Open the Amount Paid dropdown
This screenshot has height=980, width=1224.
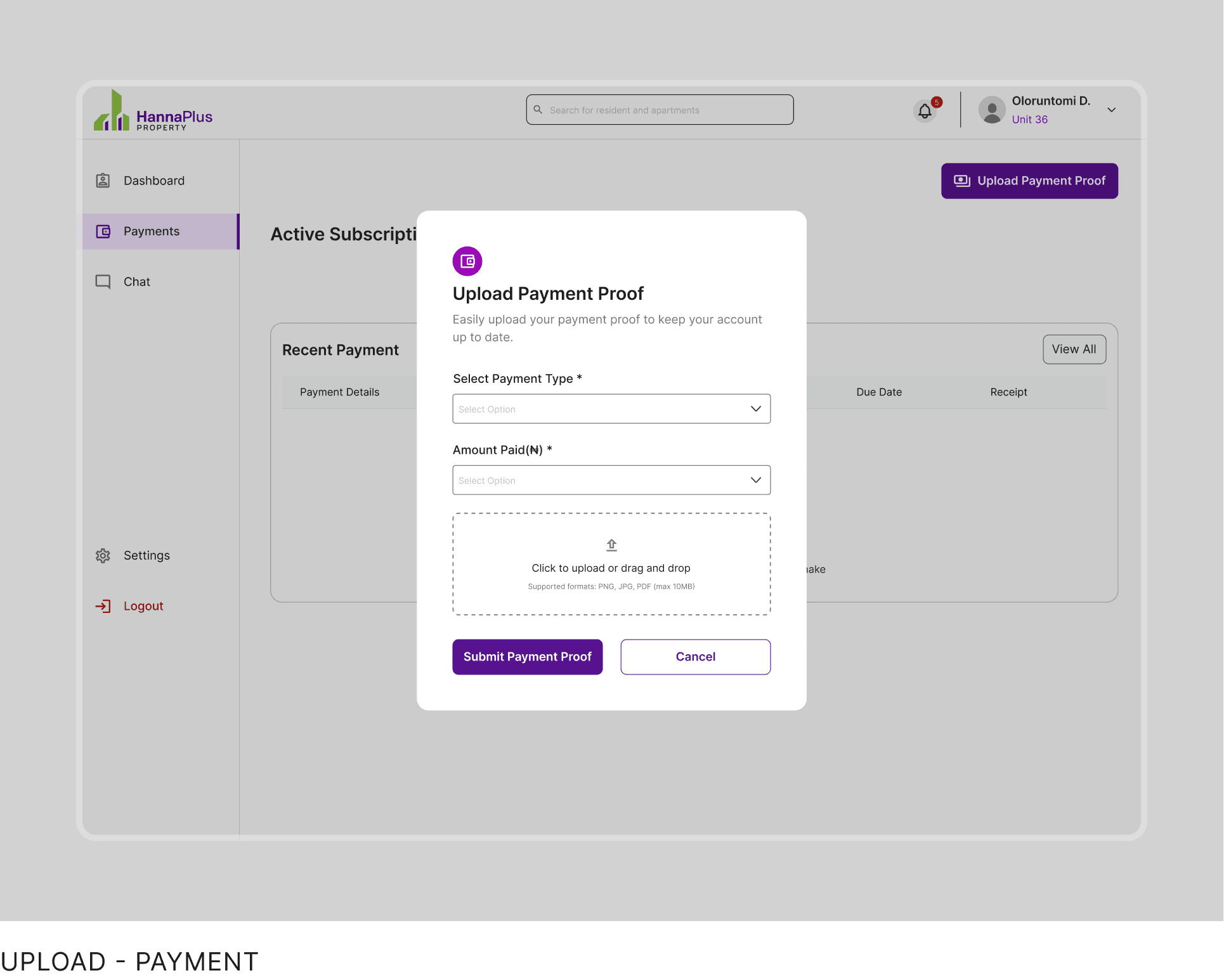point(611,480)
